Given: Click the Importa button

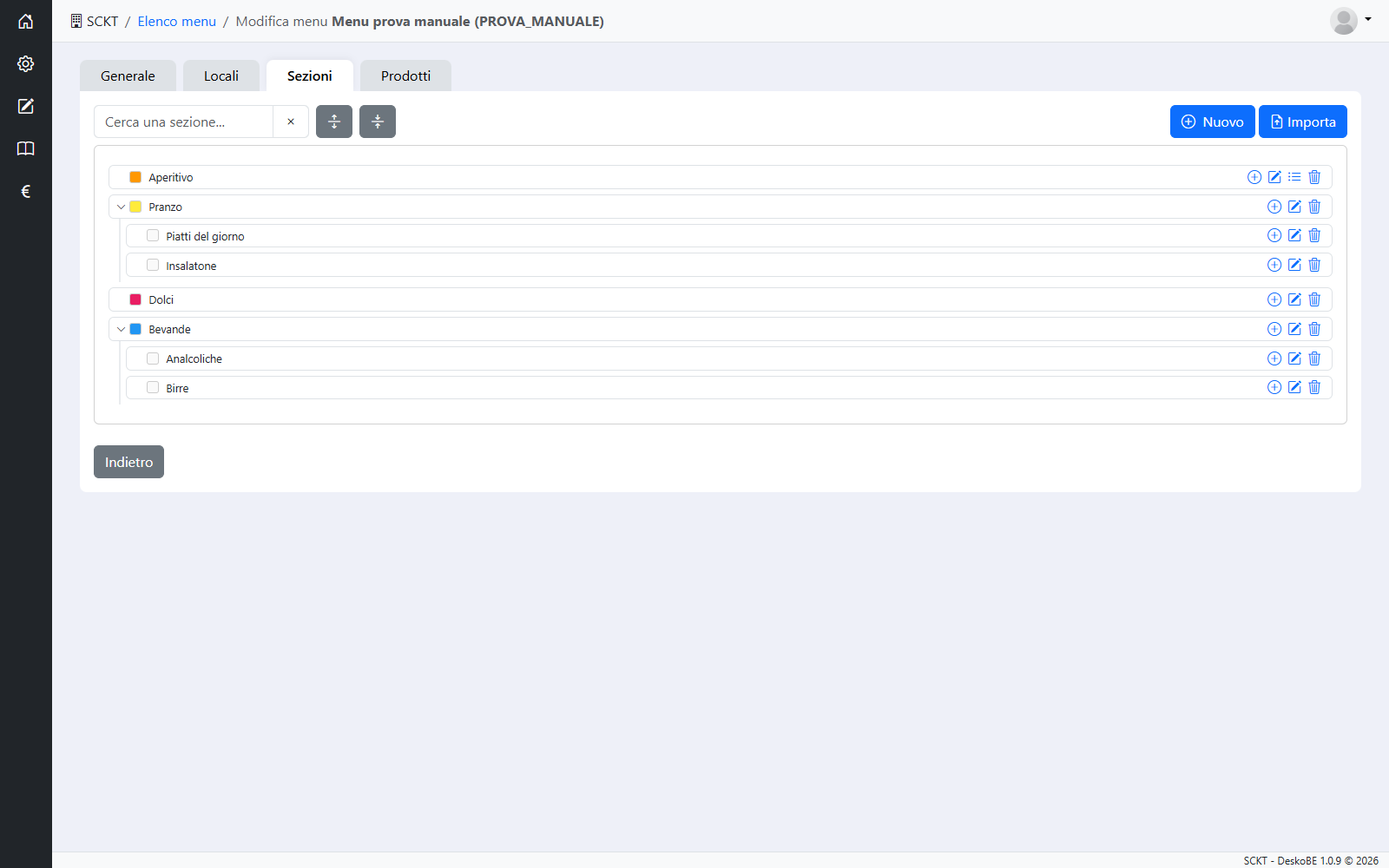Looking at the screenshot, I should coord(1303,122).
